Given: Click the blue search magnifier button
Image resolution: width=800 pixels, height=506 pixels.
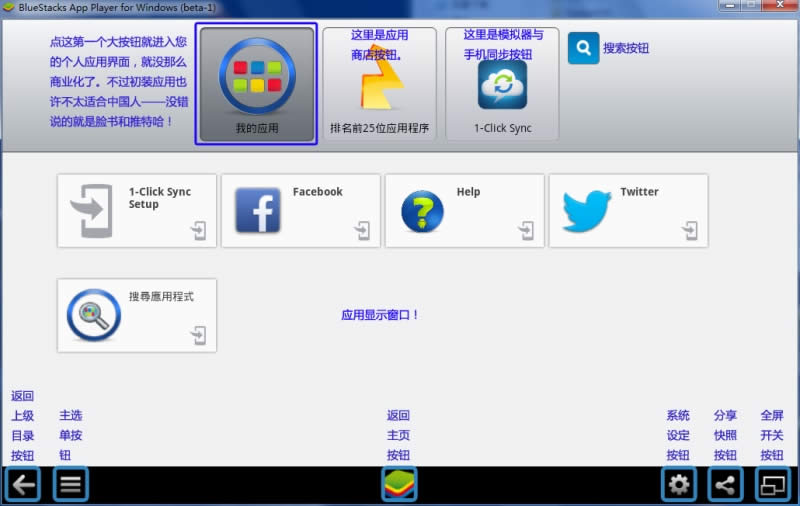Looking at the screenshot, I should pos(583,48).
